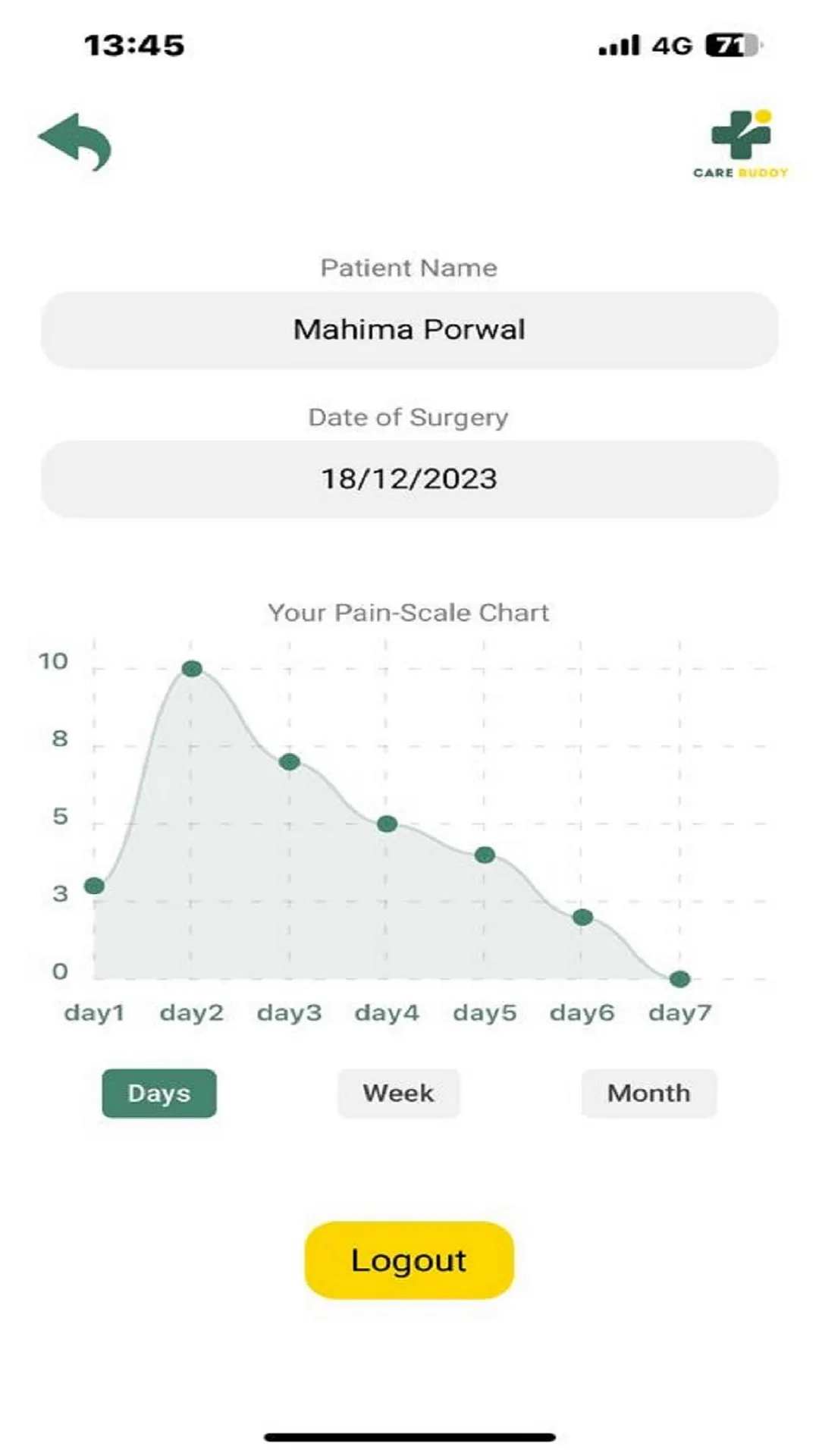
Task: Tap the battery indicator in status bar
Action: 733,45
